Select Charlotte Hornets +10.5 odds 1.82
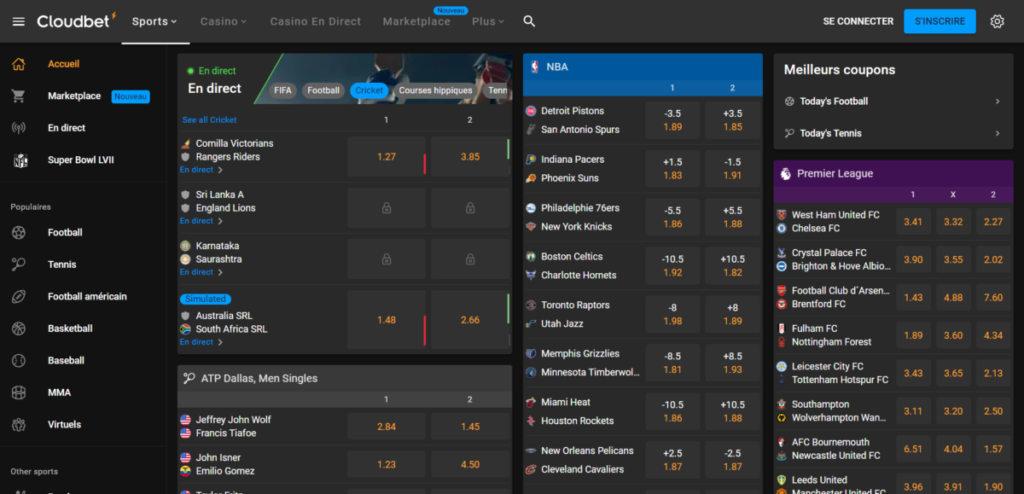 click(x=733, y=266)
